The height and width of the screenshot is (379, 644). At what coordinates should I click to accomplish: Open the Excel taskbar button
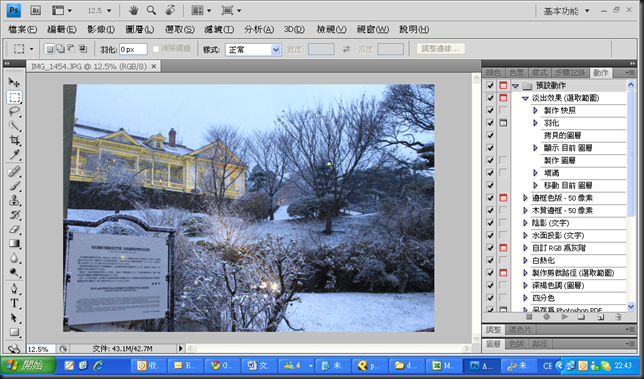click(444, 365)
